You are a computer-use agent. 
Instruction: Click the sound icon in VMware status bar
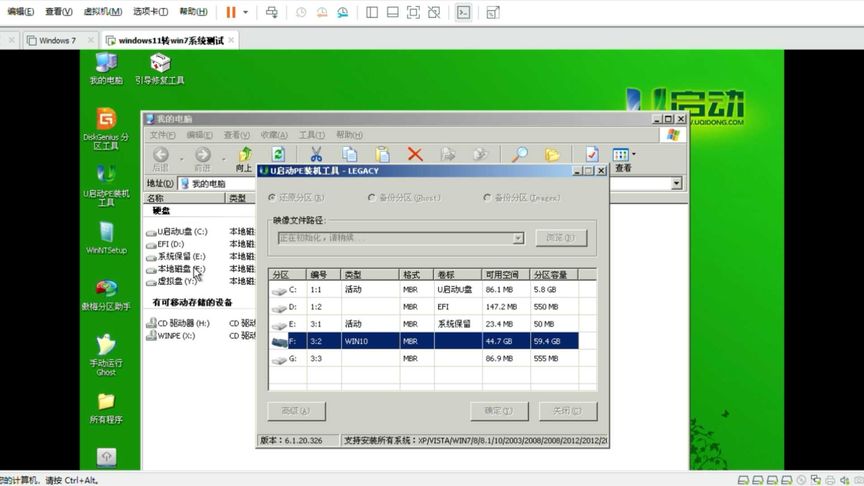(844, 480)
